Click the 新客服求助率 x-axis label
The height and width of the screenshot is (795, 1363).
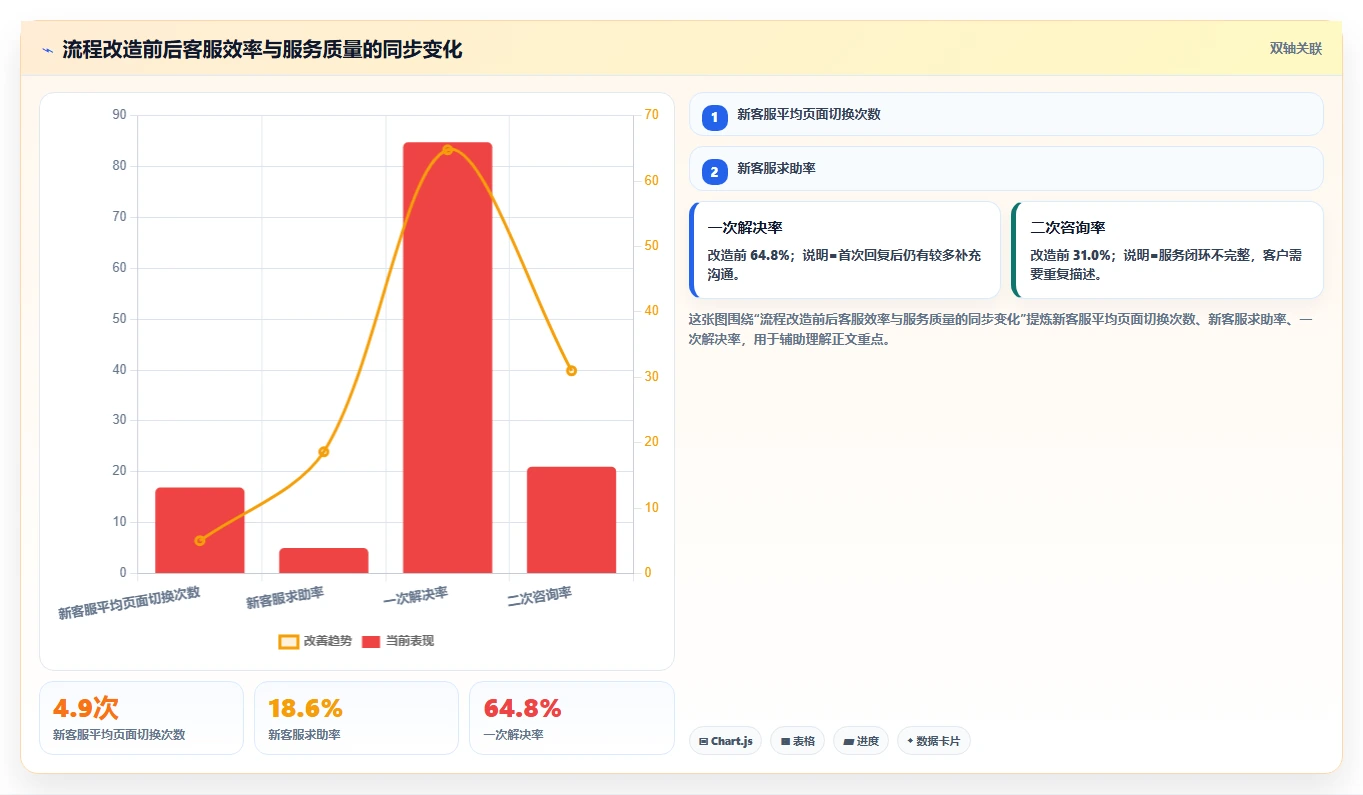pyautogui.click(x=285, y=598)
